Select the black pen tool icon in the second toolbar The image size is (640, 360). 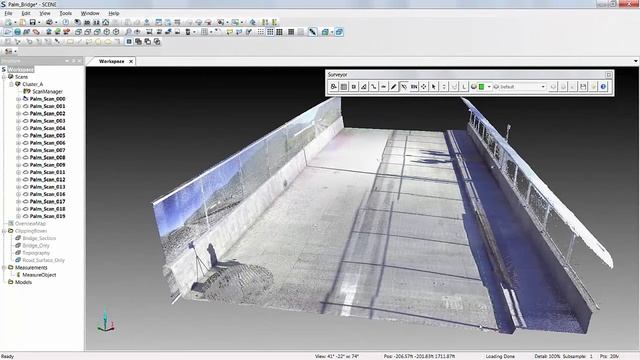pyautogui.click(x=313, y=32)
